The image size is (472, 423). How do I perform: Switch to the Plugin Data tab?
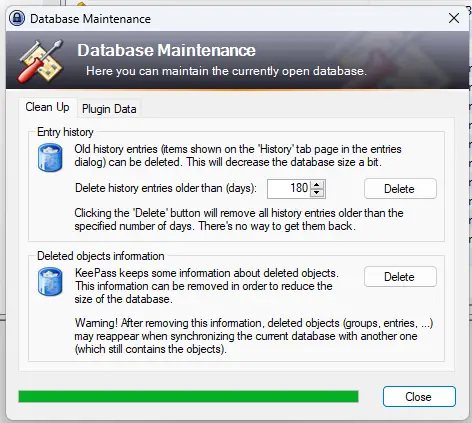point(109,109)
